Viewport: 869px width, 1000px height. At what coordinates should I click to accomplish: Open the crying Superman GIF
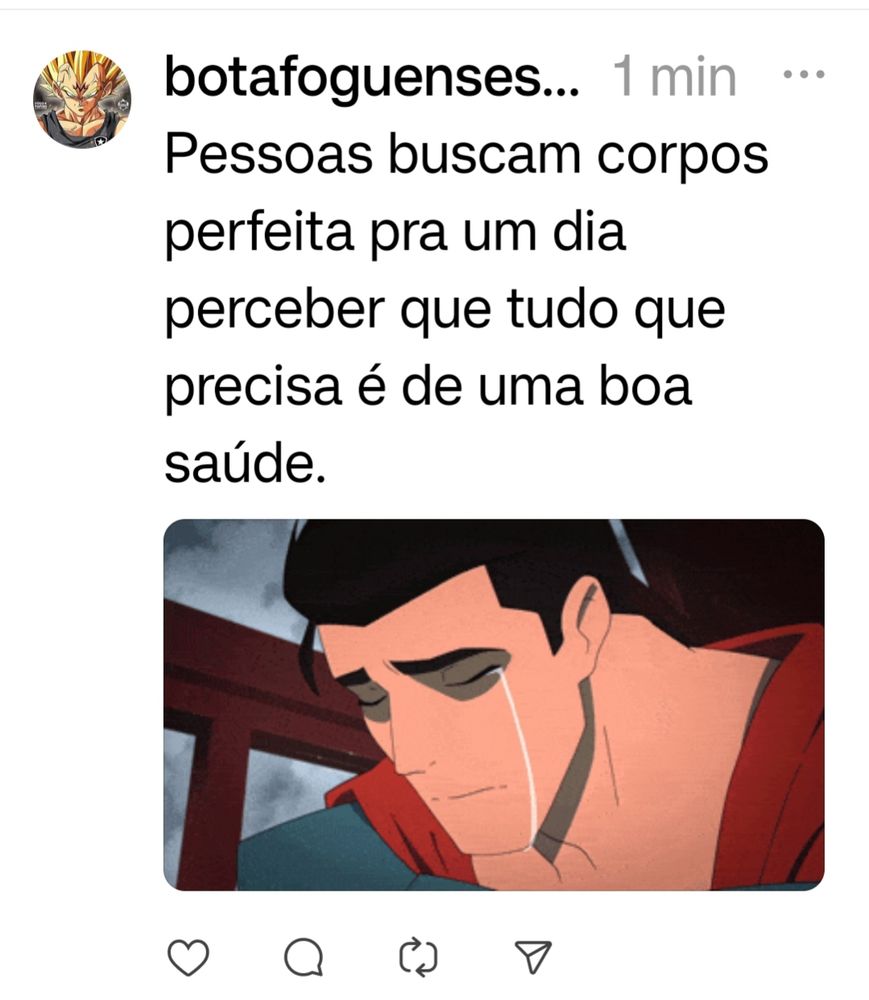494,705
